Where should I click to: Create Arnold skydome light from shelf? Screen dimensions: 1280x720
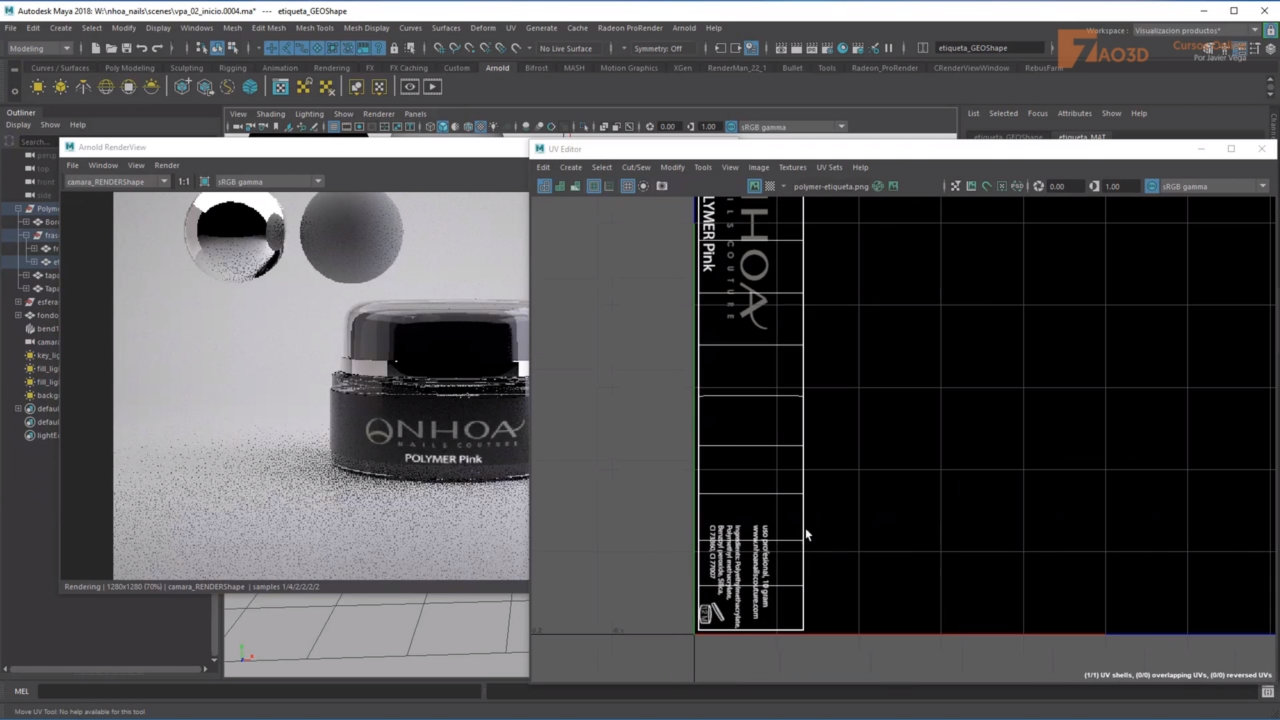pyautogui.click(x=106, y=87)
